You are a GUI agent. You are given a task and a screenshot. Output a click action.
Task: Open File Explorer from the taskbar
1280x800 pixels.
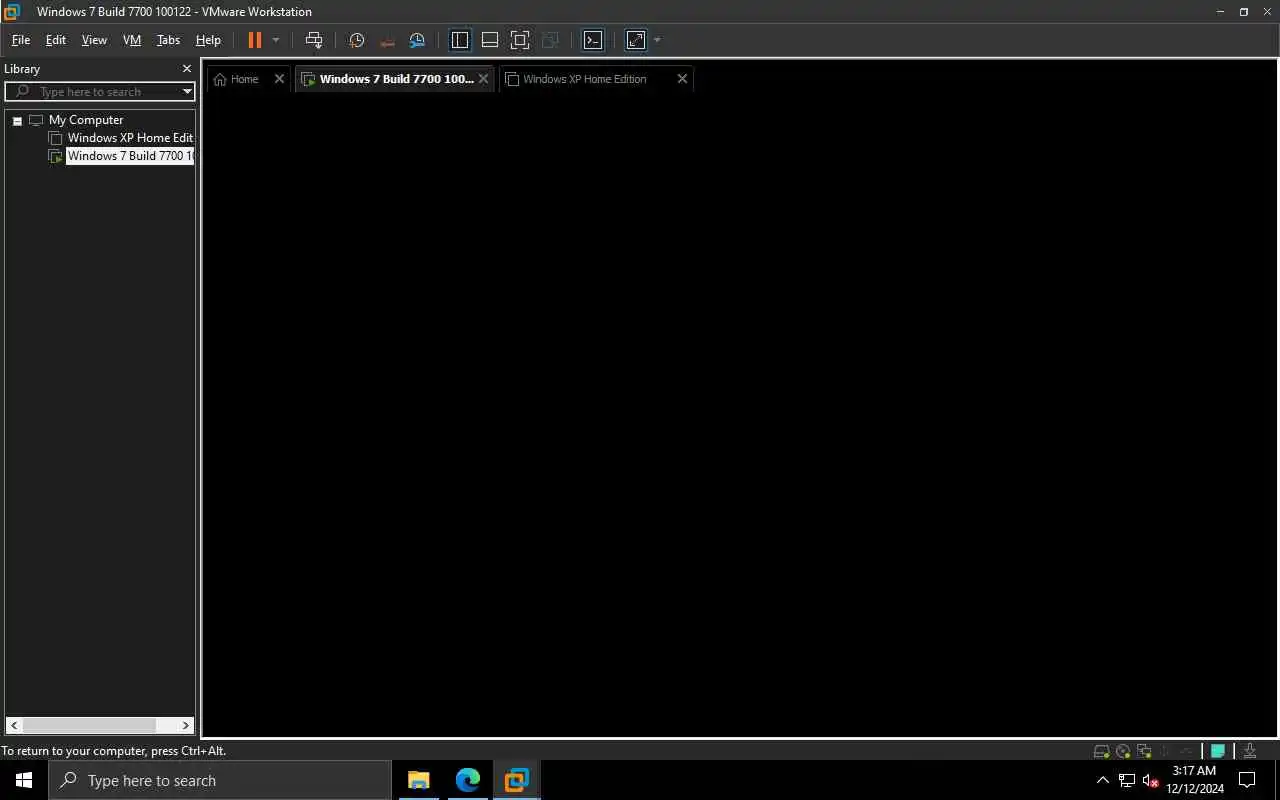pos(418,780)
